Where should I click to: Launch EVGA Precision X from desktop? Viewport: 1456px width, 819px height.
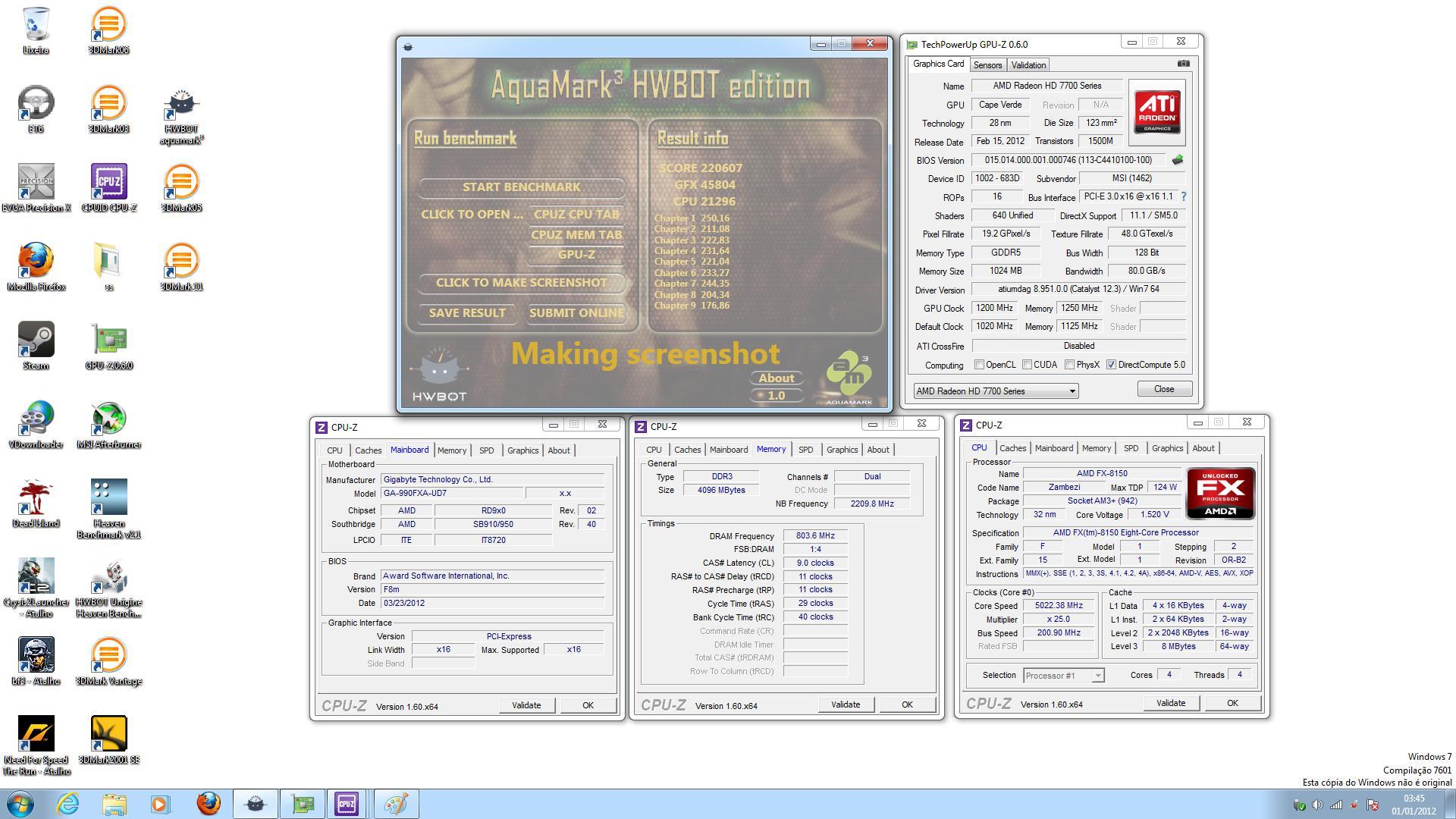pyautogui.click(x=36, y=189)
